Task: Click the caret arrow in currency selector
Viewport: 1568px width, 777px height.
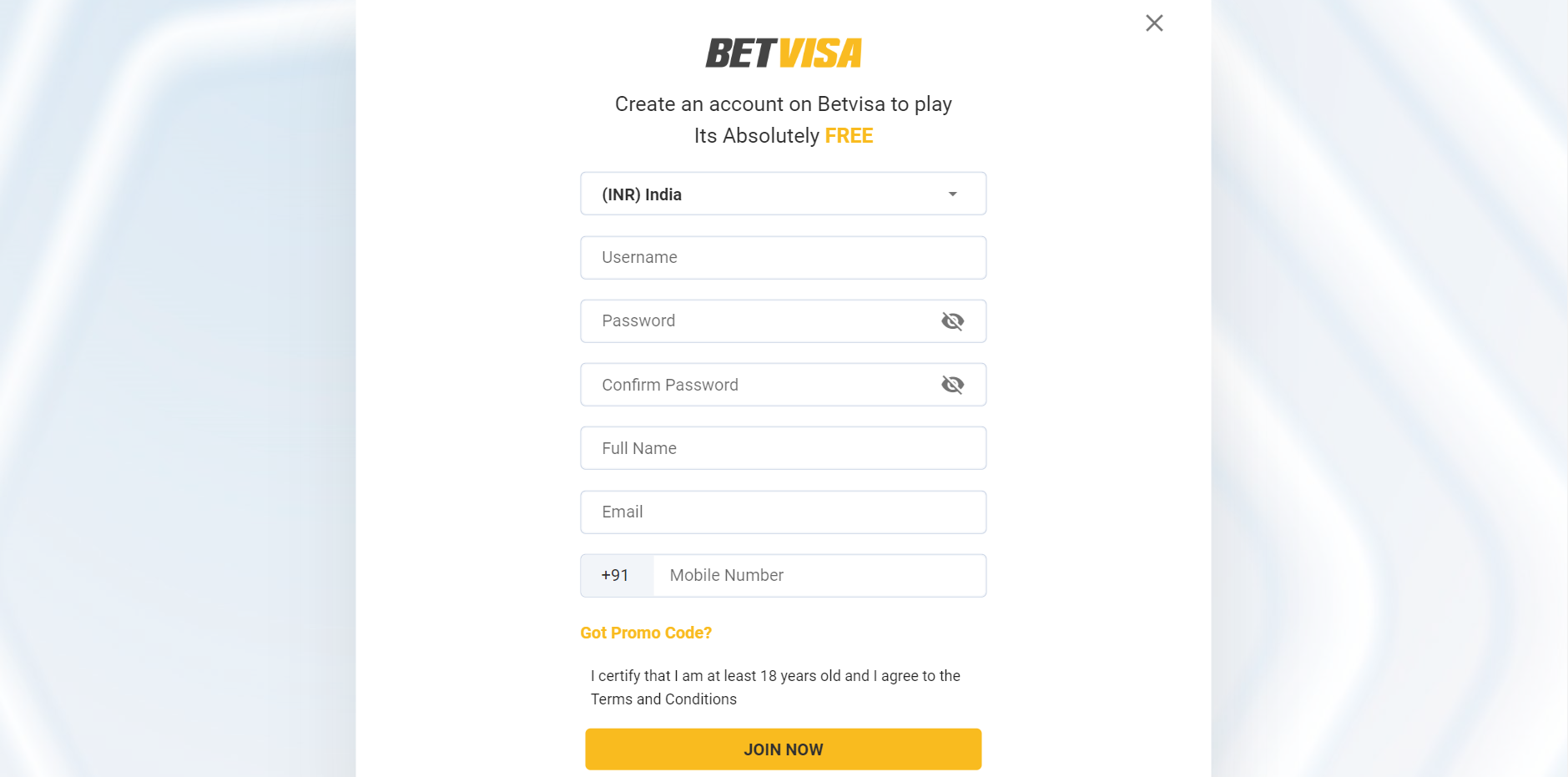Action: tap(952, 194)
